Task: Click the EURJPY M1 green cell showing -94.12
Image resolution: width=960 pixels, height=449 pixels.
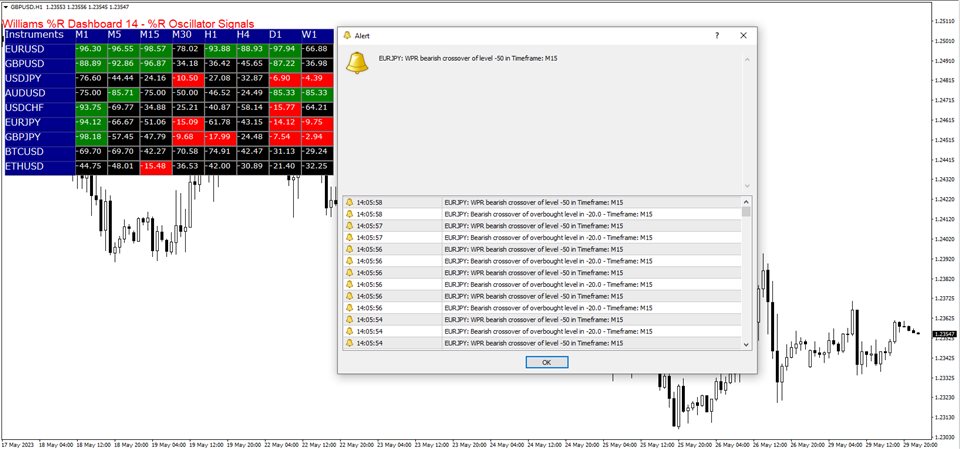Action: (91, 123)
